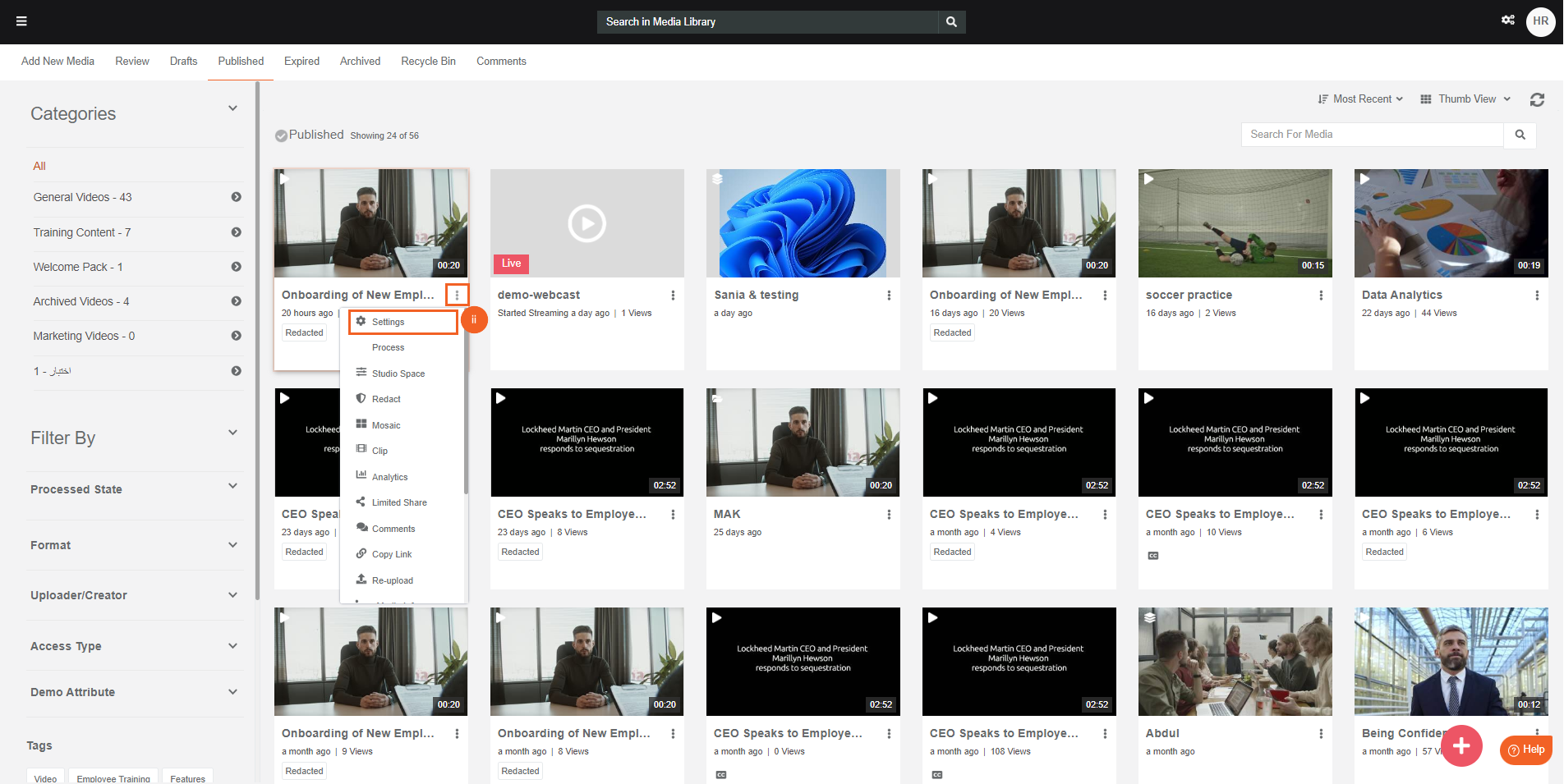
Task: Click the Video tag
Action: click(45, 778)
